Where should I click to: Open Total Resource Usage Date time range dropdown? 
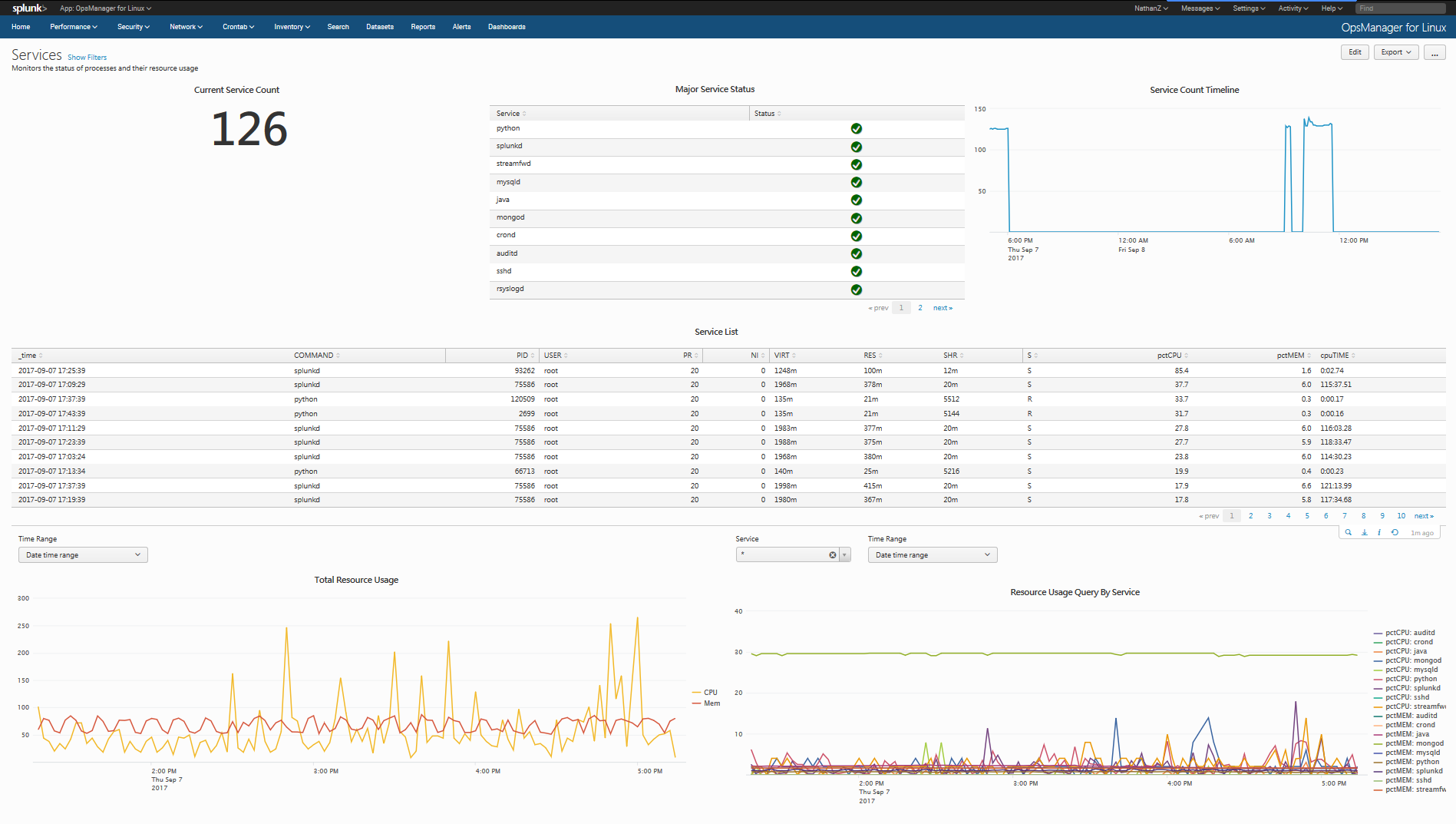[x=83, y=555]
